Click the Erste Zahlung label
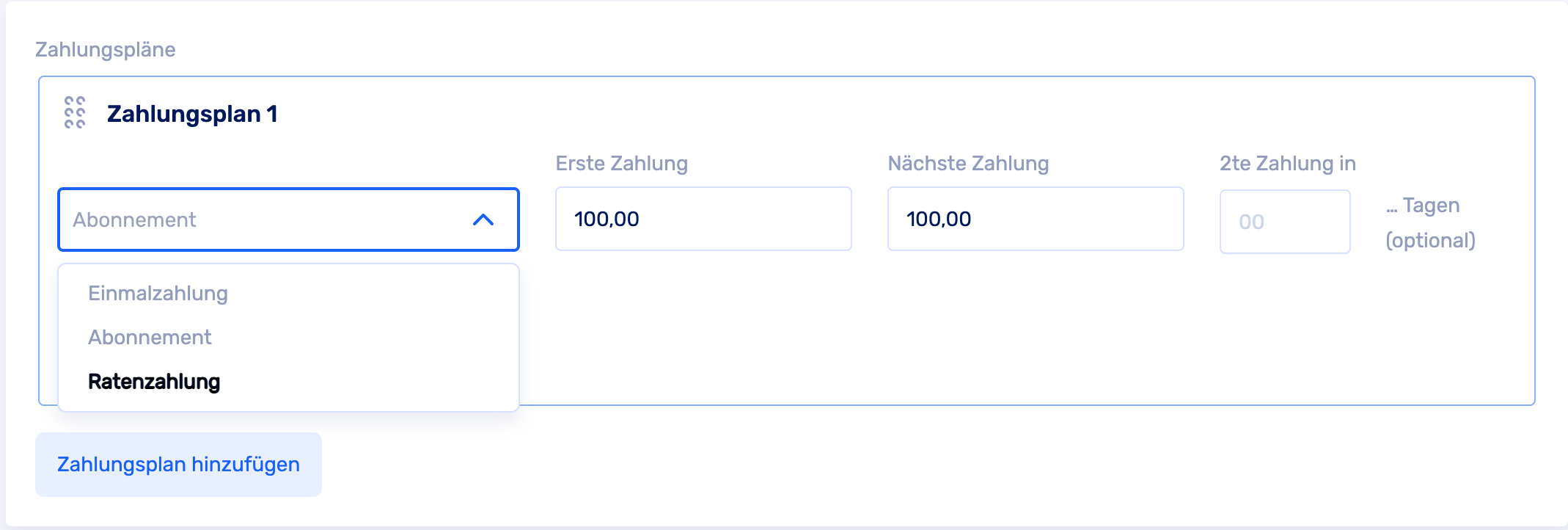The height and width of the screenshot is (530, 1568). pos(621,163)
